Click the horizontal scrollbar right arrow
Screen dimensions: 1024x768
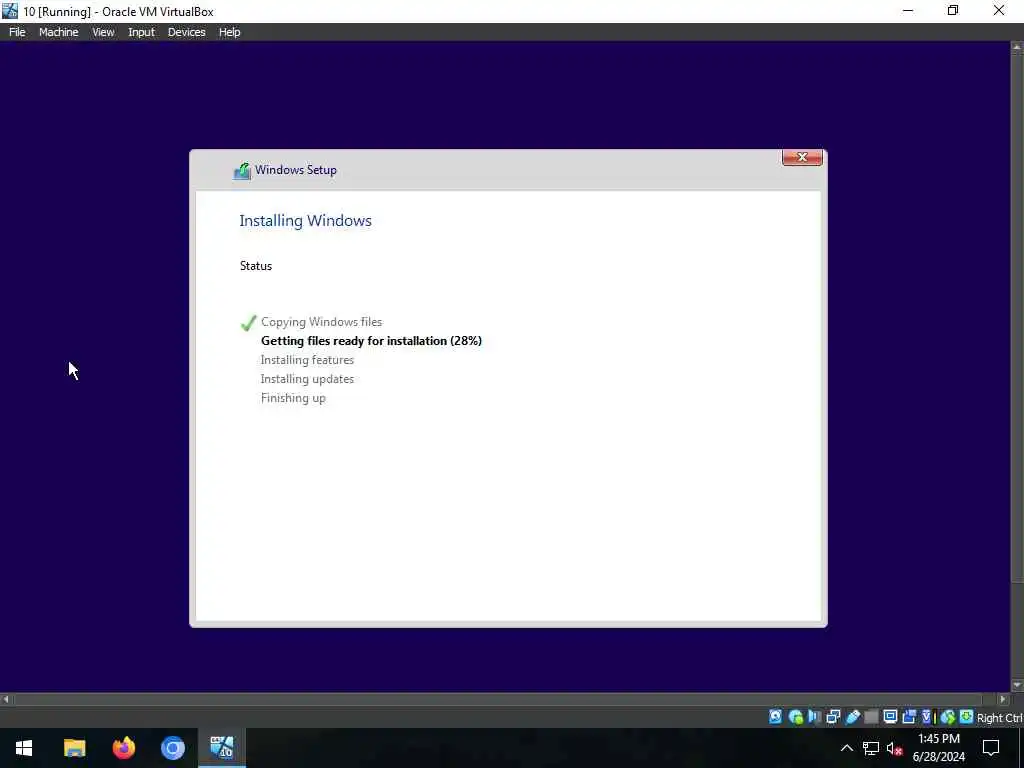coord(1003,699)
